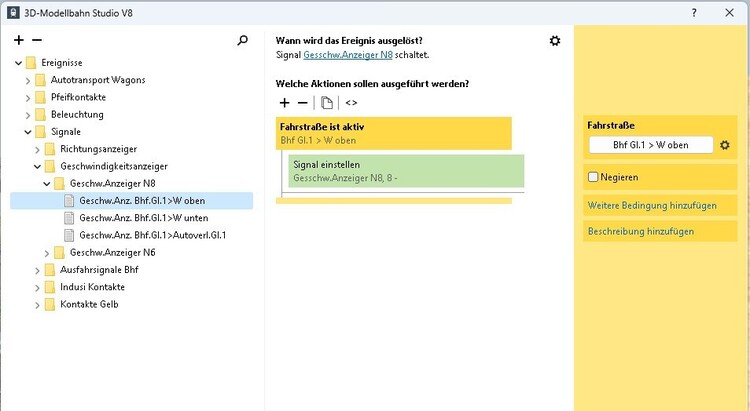The image size is (750, 411).
Task: Remove the selected event with minus icon in tree panel
Action: (37, 41)
